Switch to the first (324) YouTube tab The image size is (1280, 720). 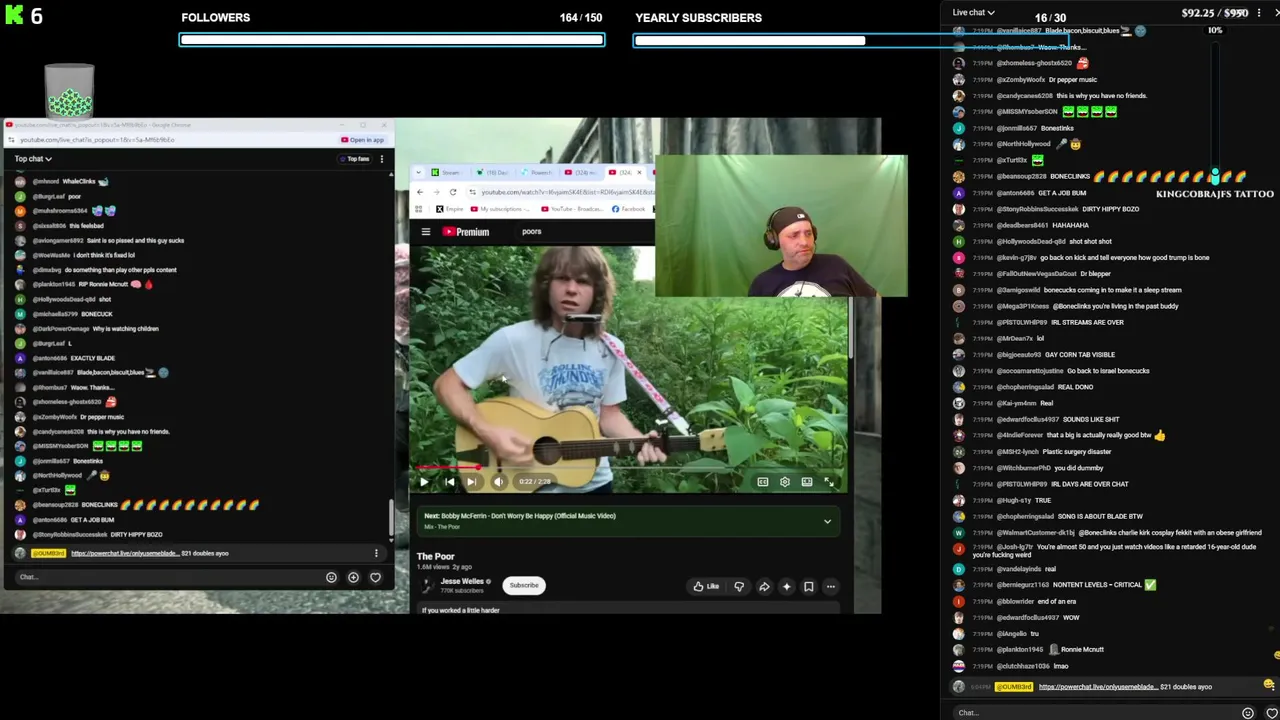click(581, 173)
